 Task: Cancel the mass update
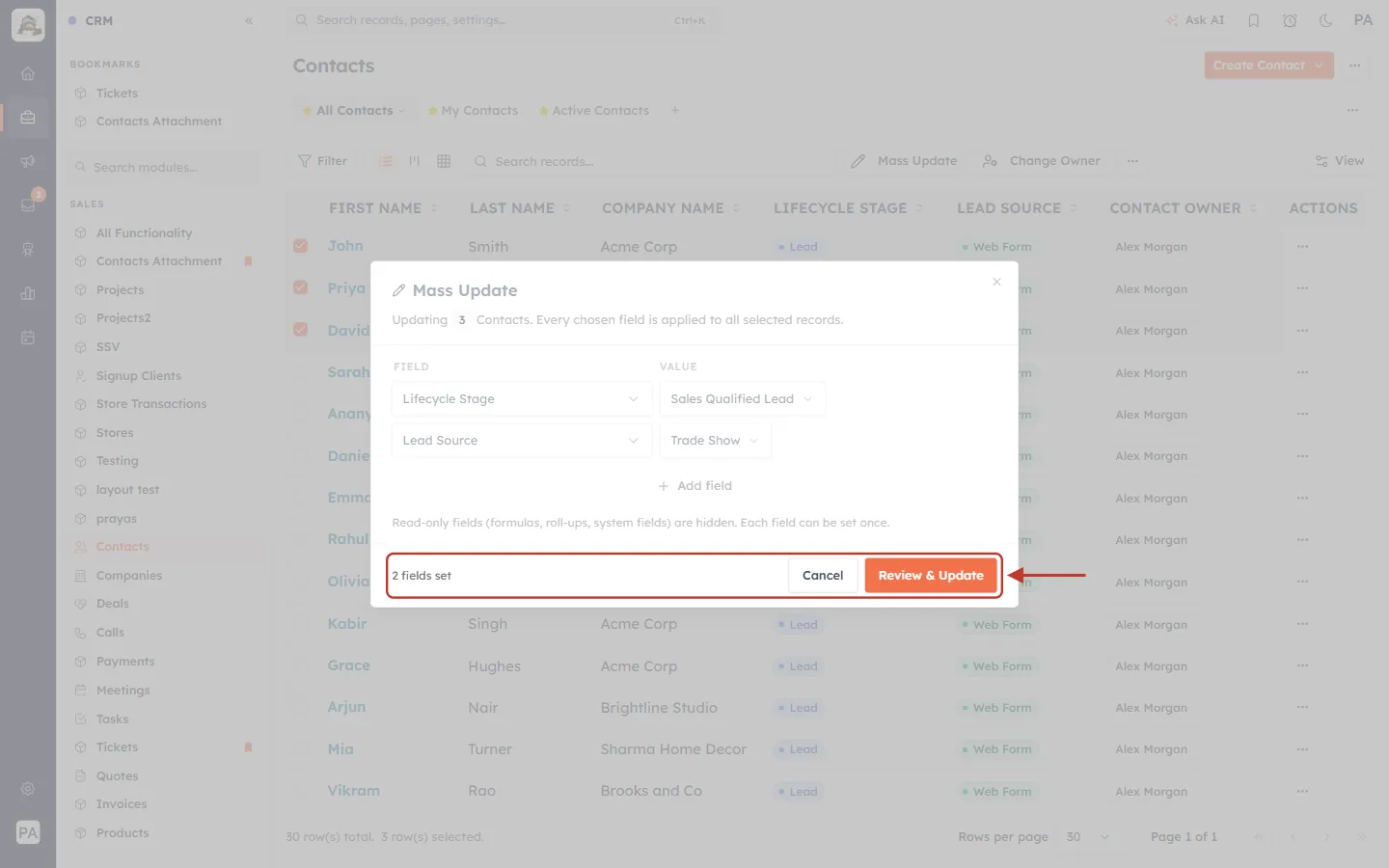[x=823, y=576]
